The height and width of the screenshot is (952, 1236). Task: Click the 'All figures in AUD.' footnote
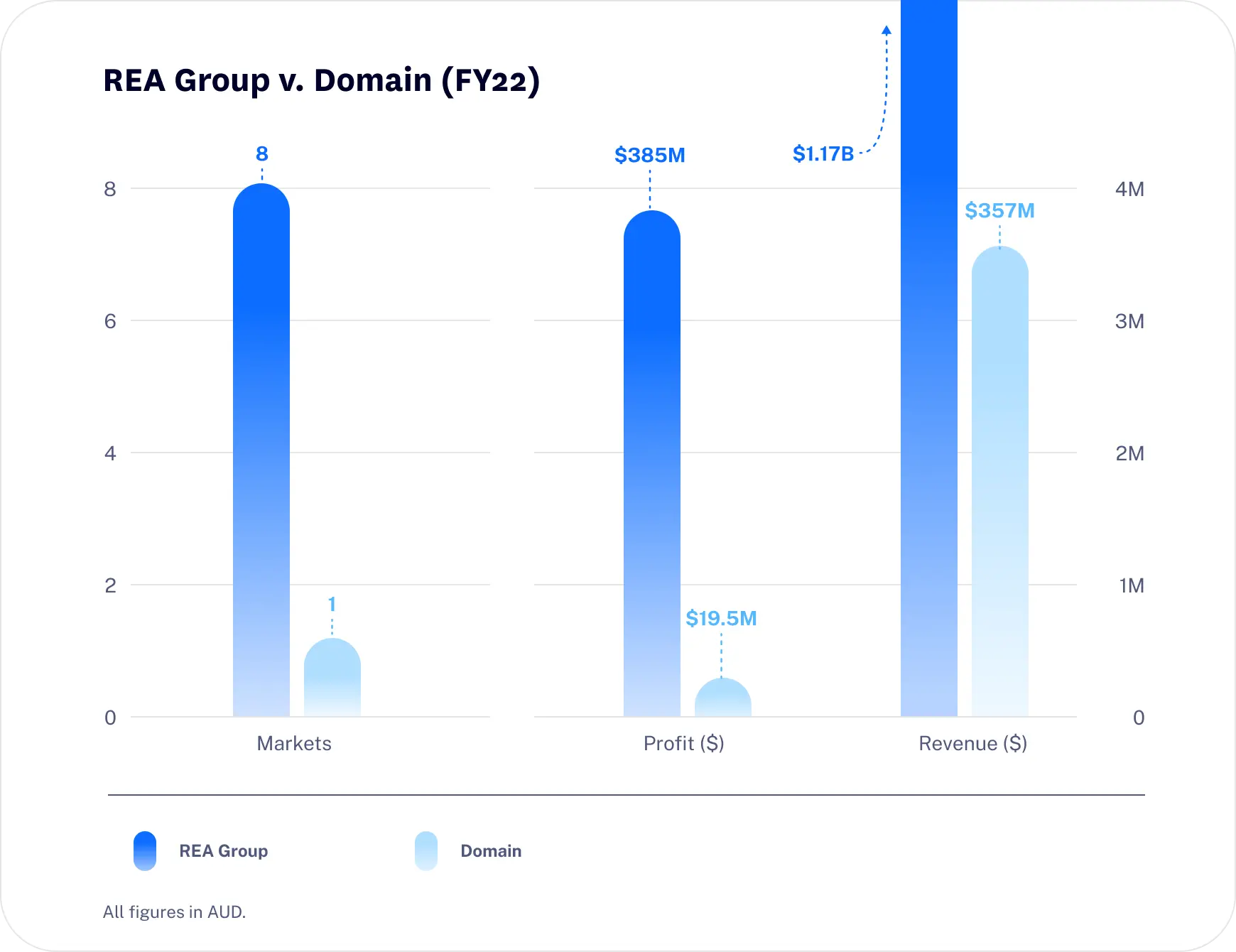pyautogui.click(x=175, y=912)
